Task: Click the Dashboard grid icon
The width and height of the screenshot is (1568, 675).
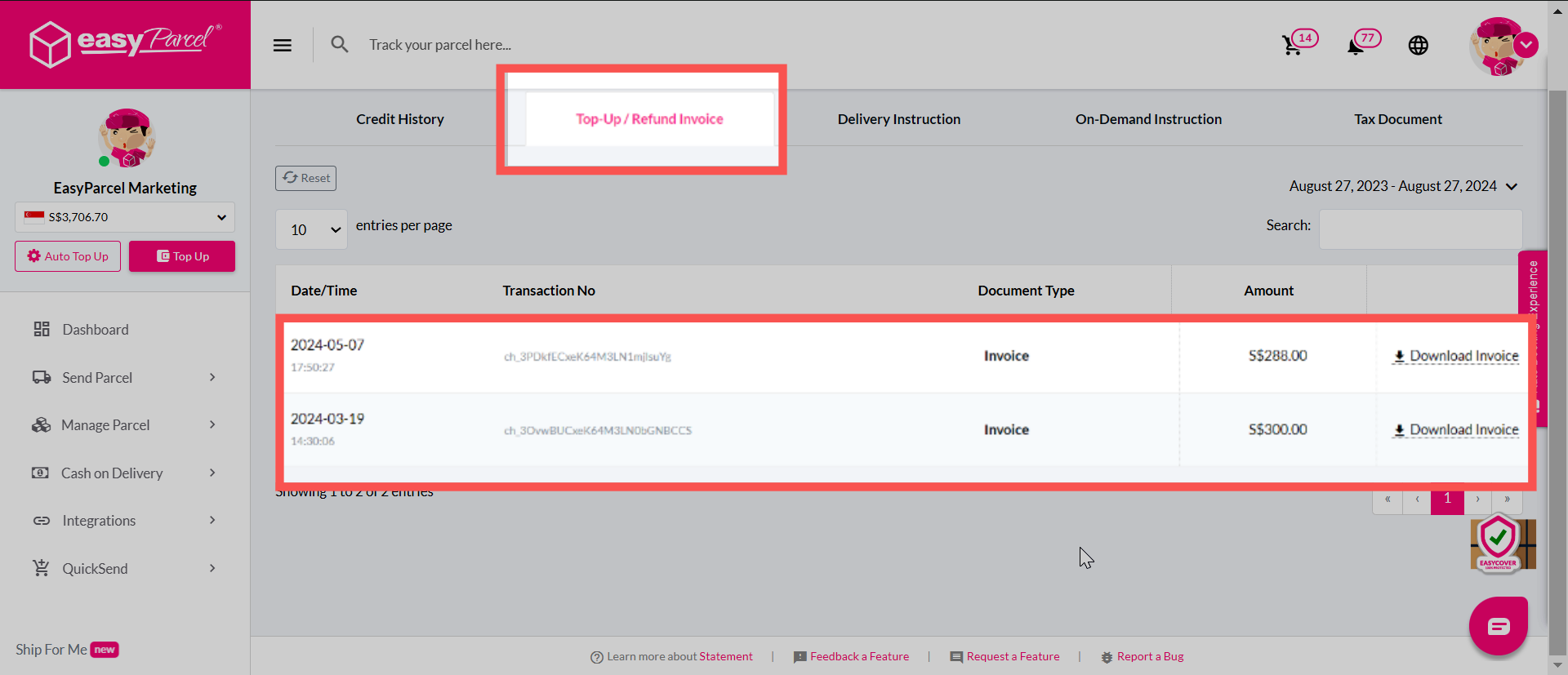Action: [x=42, y=329]
